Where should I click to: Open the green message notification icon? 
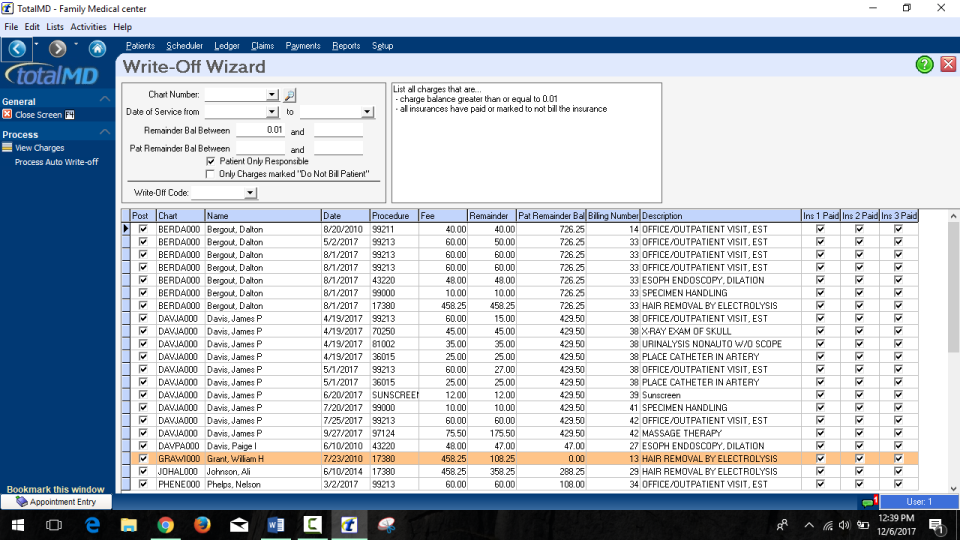[868, 502]
